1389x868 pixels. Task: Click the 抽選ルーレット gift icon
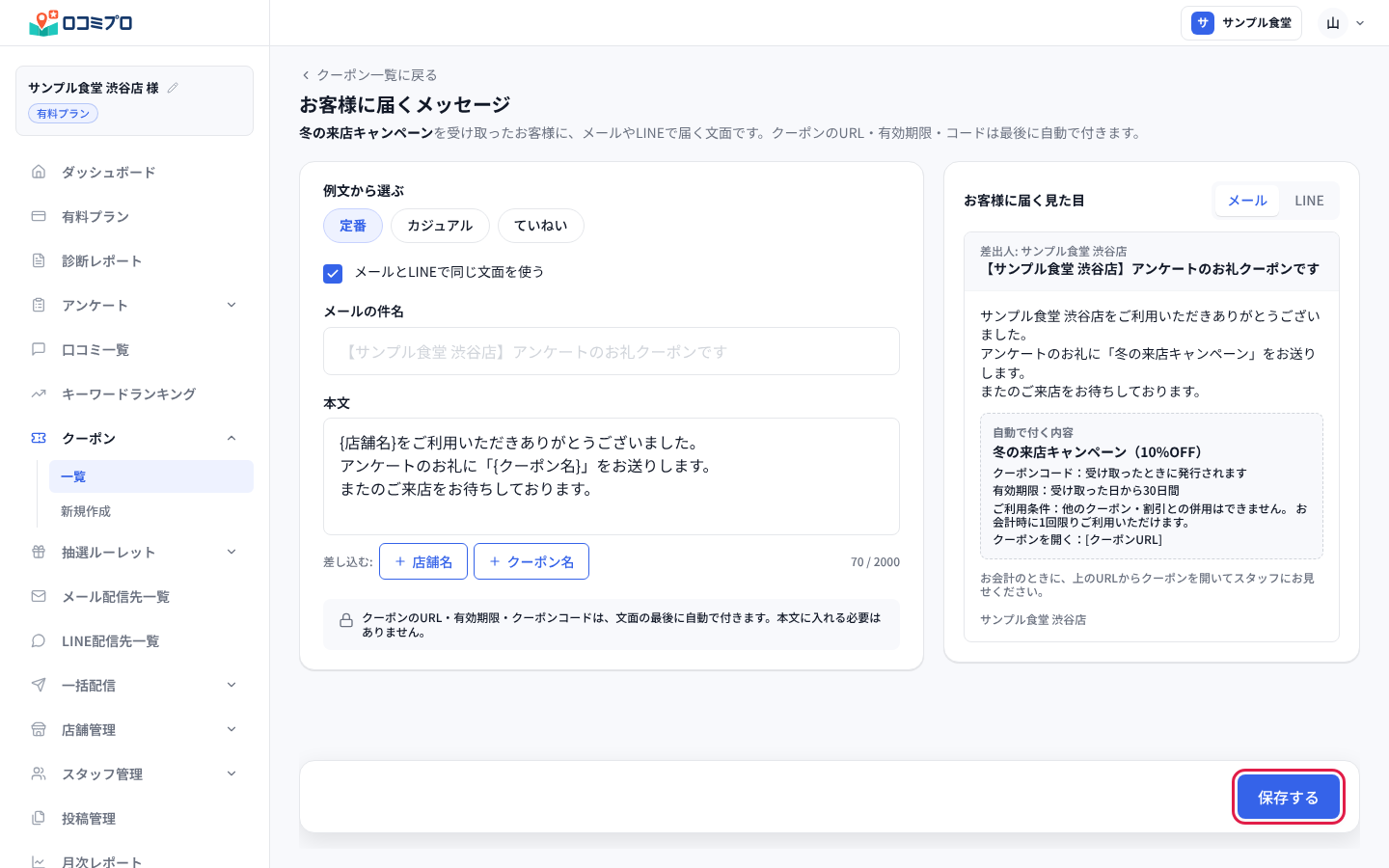39,552
